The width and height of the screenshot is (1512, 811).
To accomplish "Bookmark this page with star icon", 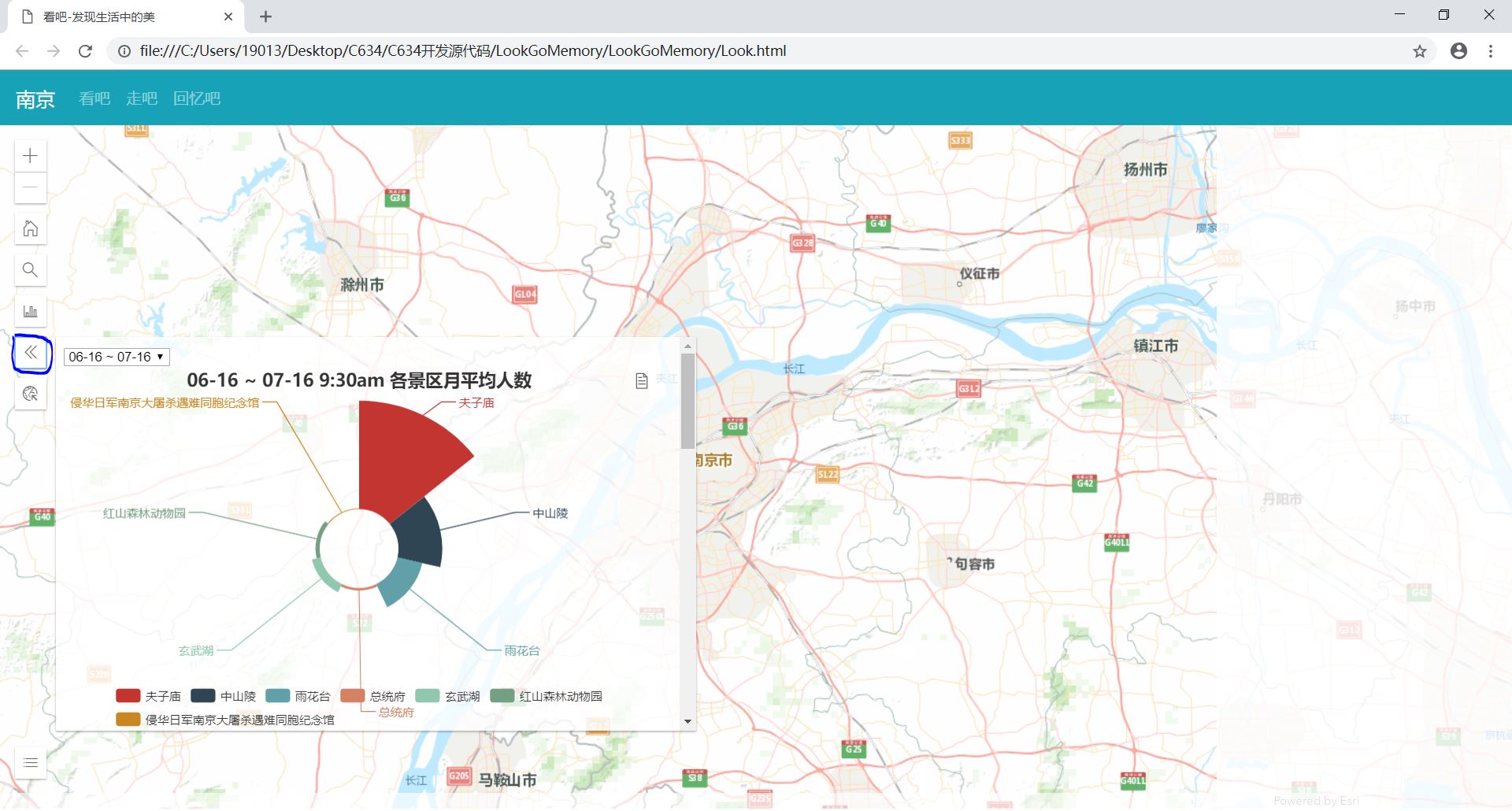I will [1420, 51].
